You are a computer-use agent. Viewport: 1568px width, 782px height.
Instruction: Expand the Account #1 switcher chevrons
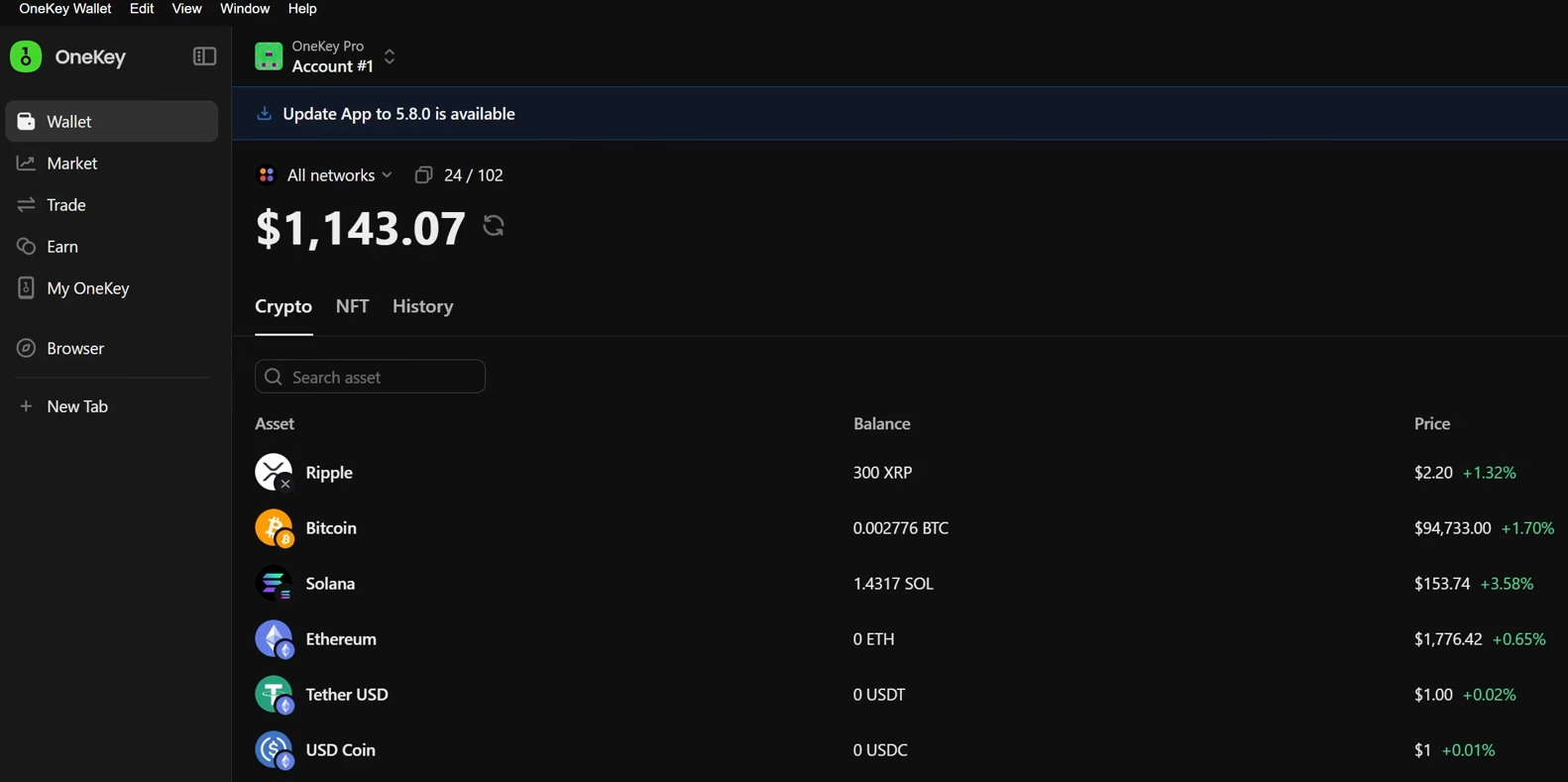click(x=390, y=56)
